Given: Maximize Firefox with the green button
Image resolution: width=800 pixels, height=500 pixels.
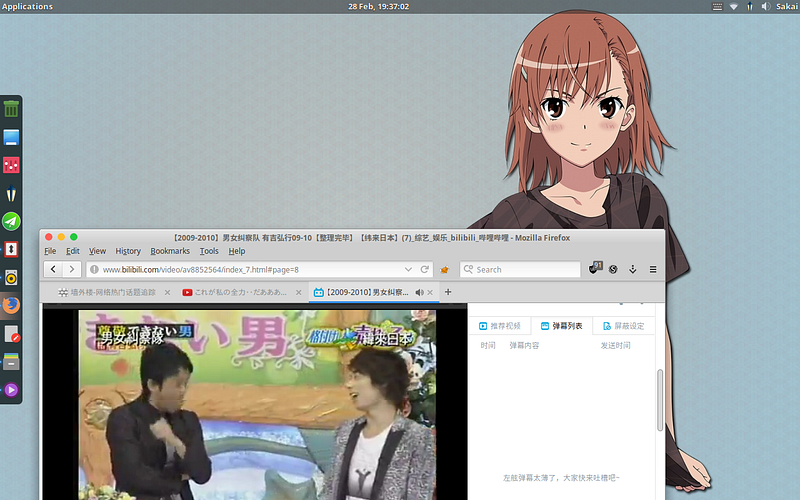Looking at the screenshot, I should click(73, 237).
